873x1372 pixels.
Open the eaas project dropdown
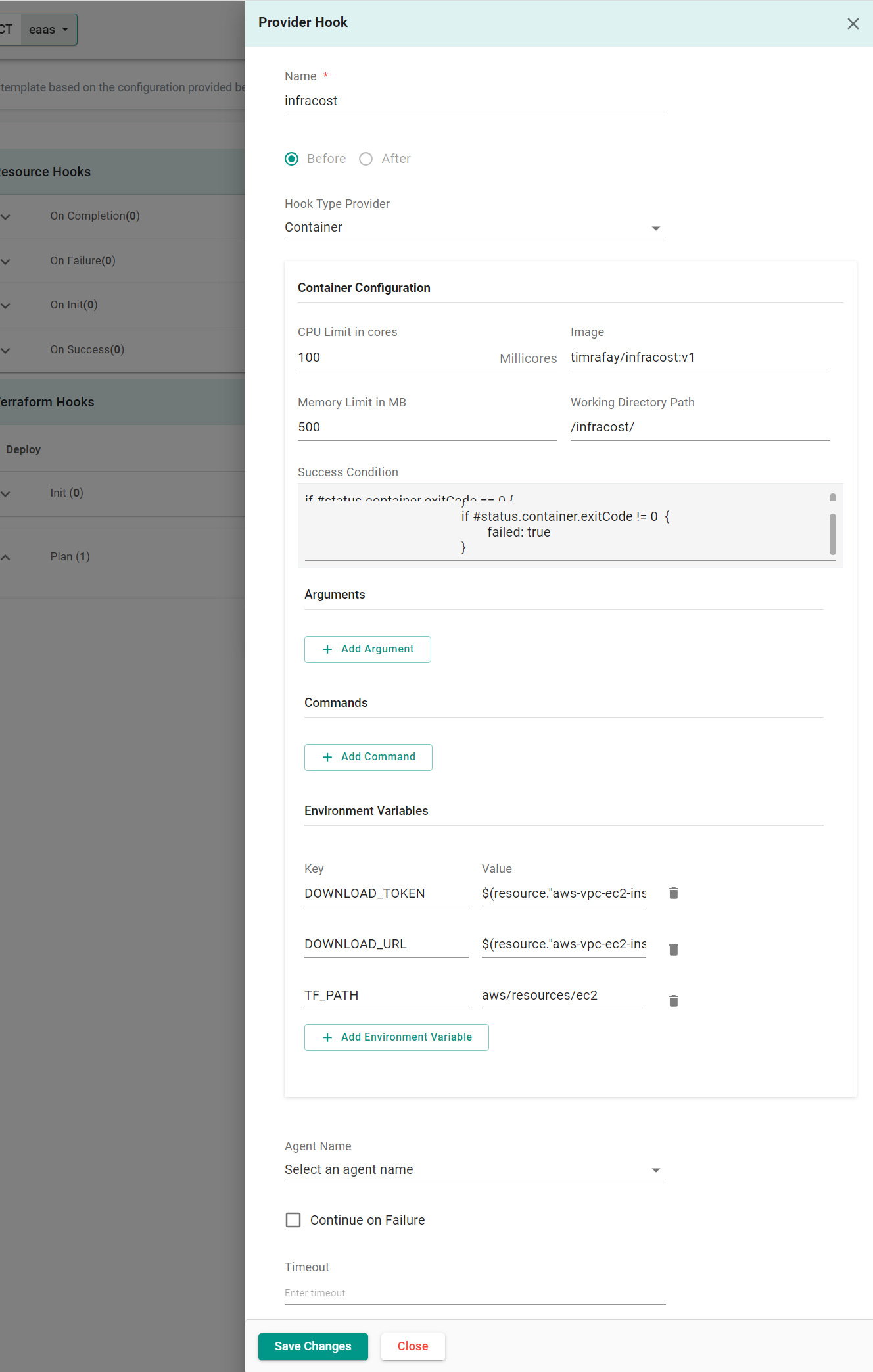point(49,30)
